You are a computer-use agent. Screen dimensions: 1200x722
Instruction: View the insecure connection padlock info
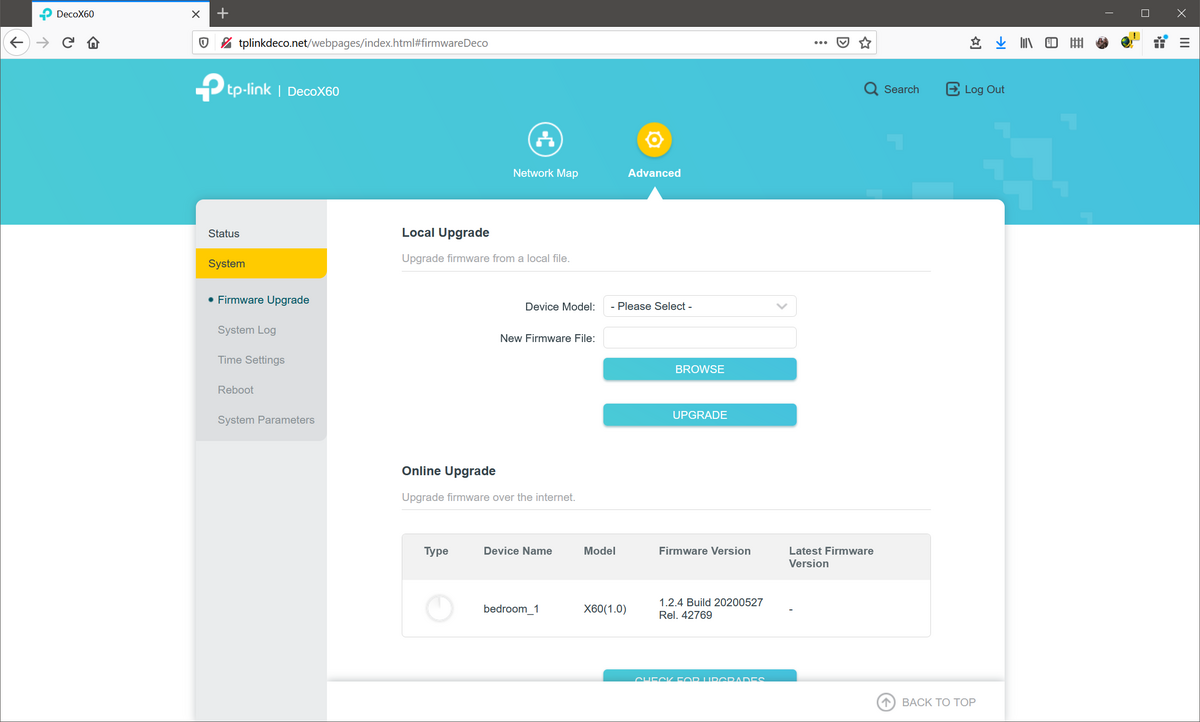[226, 43]
